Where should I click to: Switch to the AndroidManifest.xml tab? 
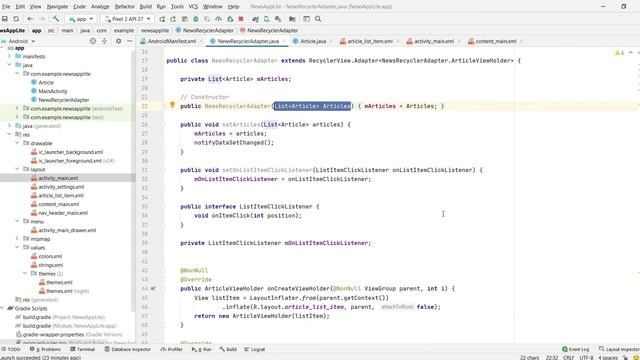pyautogui.click(x=171, y=41)
